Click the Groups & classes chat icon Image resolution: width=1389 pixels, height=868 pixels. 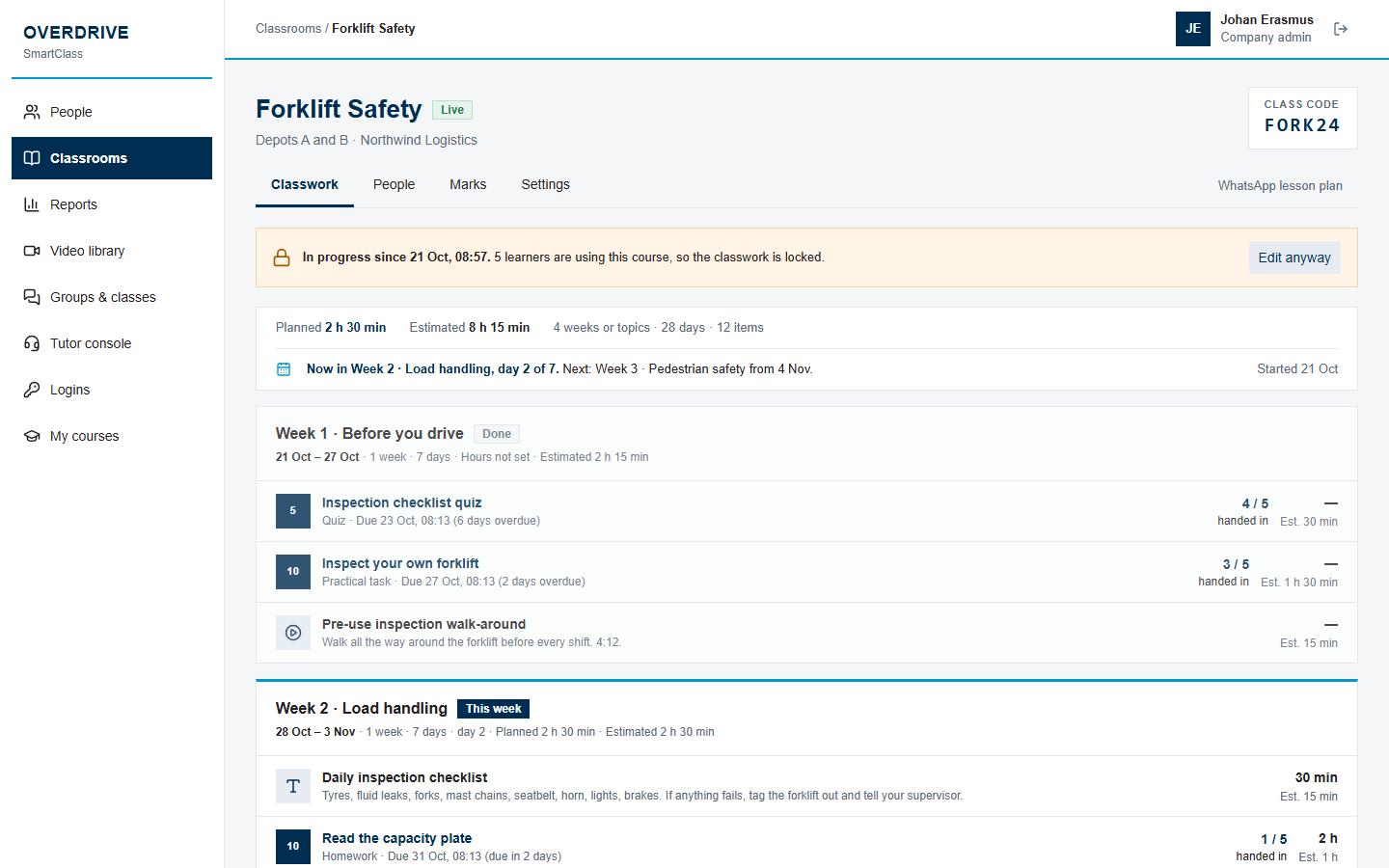tap(32, 297)
